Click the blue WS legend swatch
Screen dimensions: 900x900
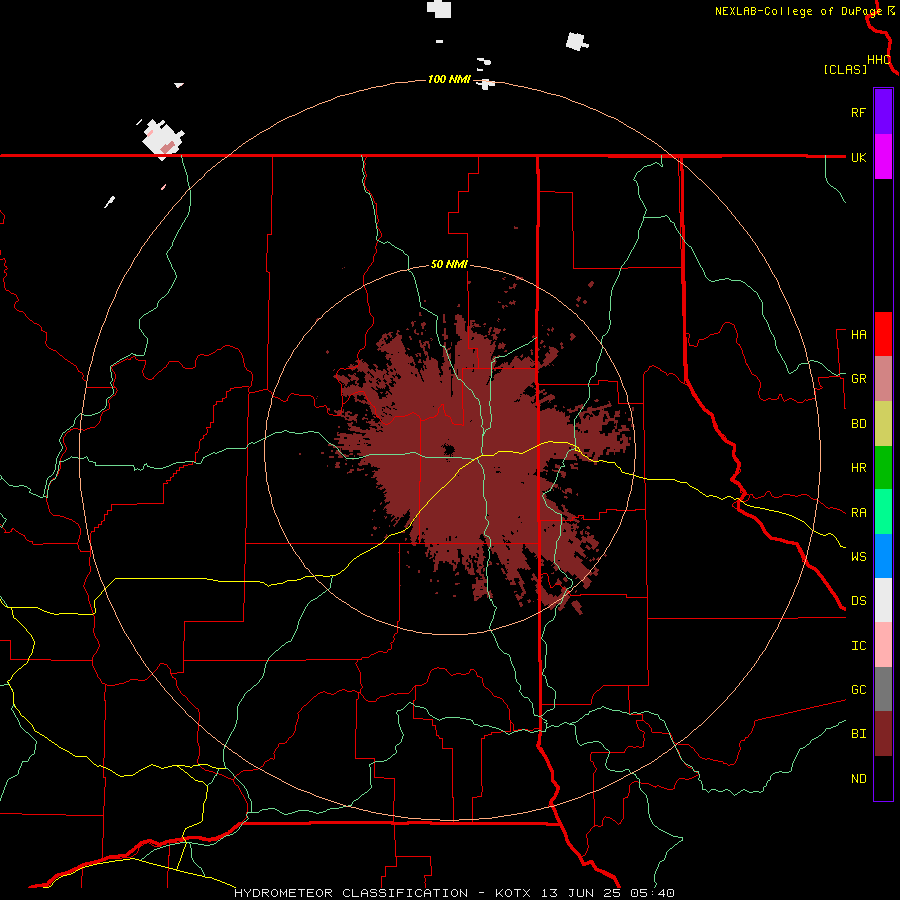[x=883, y=556]
